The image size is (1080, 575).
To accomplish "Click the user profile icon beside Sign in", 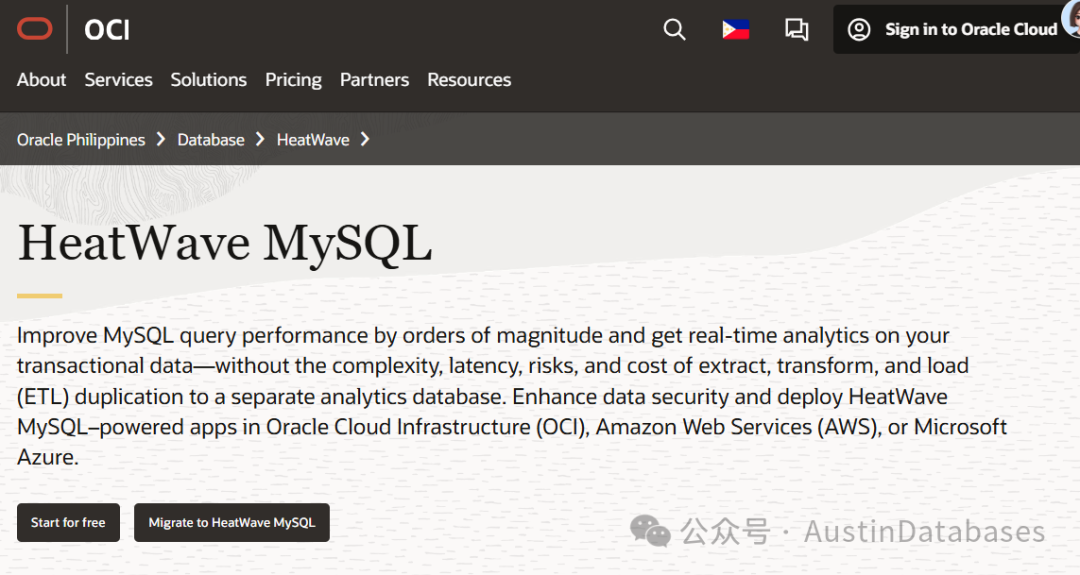I will (x=859, y=30).
